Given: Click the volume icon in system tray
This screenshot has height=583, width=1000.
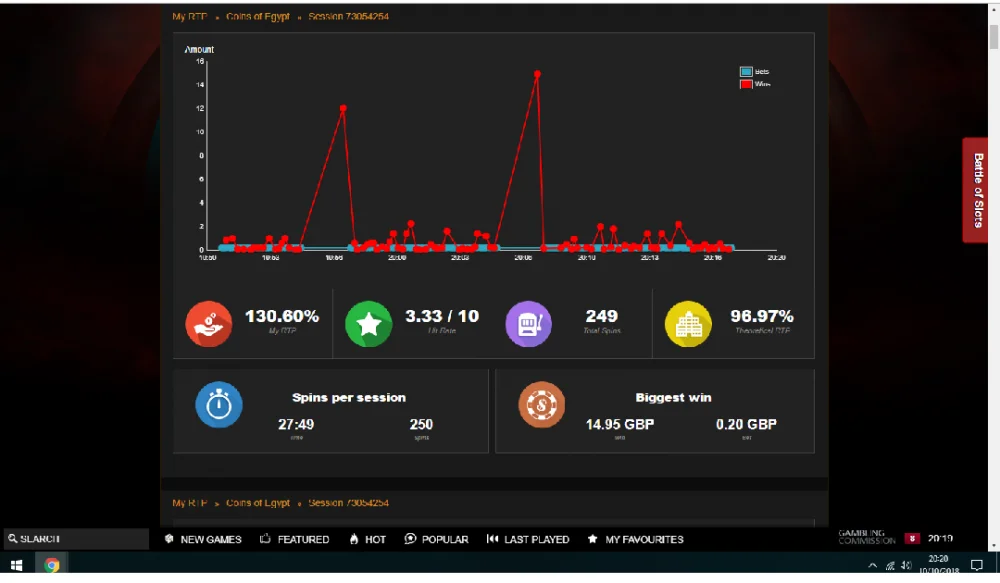Looking at the screenshot, I should [x=906, y=565].
